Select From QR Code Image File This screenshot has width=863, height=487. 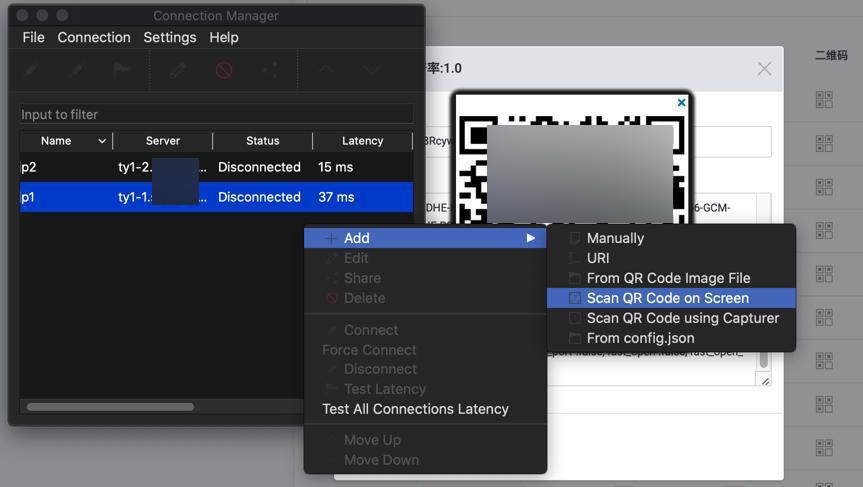pyautogui.click(x=671, y=278)
